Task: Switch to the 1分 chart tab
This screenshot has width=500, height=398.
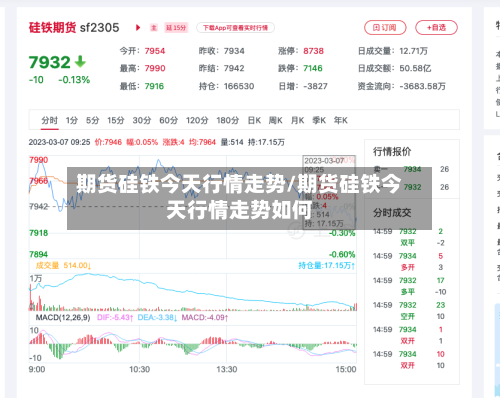Action: click(72, 120)
